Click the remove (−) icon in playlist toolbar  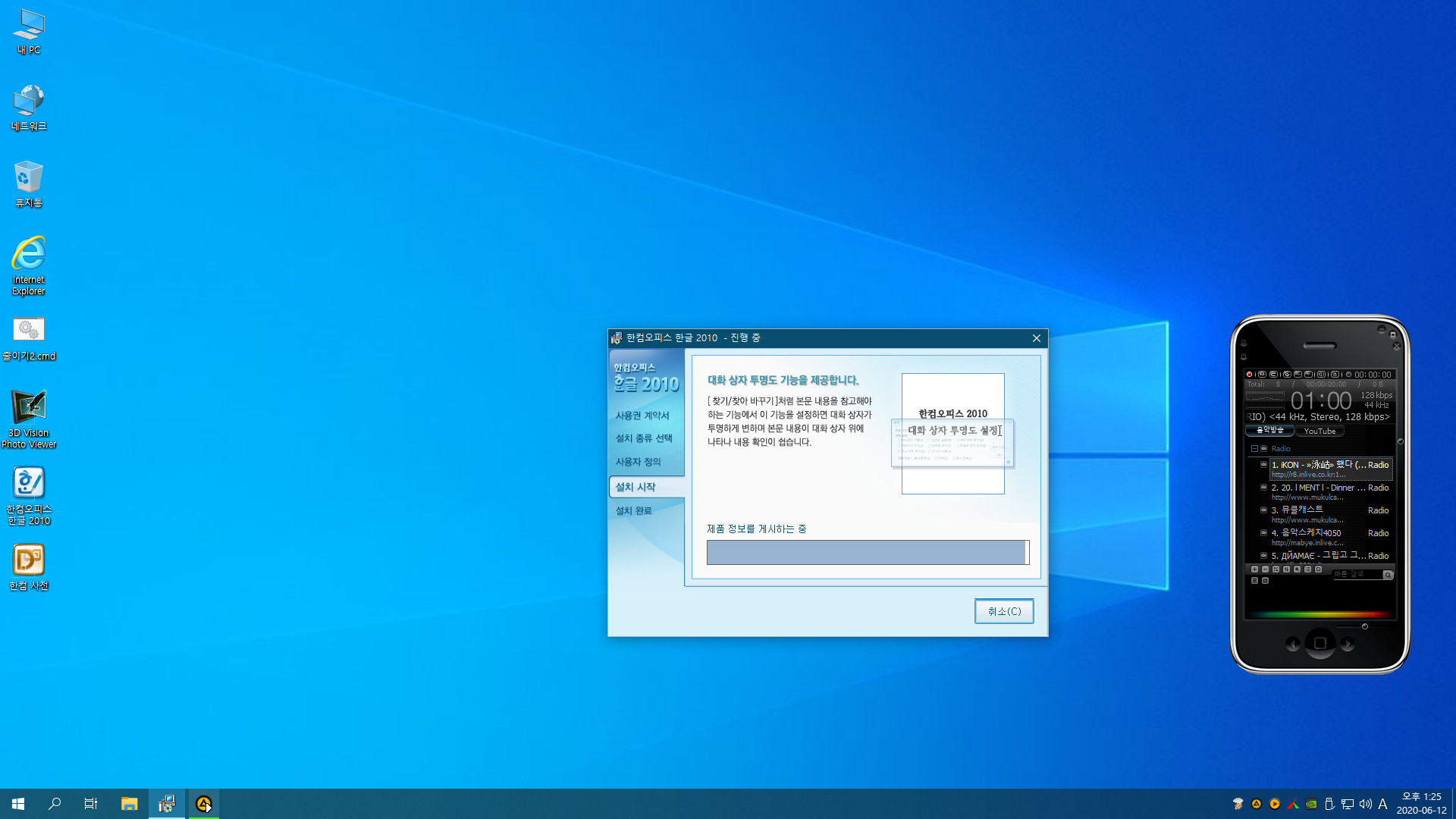[x=1265, y=570]
